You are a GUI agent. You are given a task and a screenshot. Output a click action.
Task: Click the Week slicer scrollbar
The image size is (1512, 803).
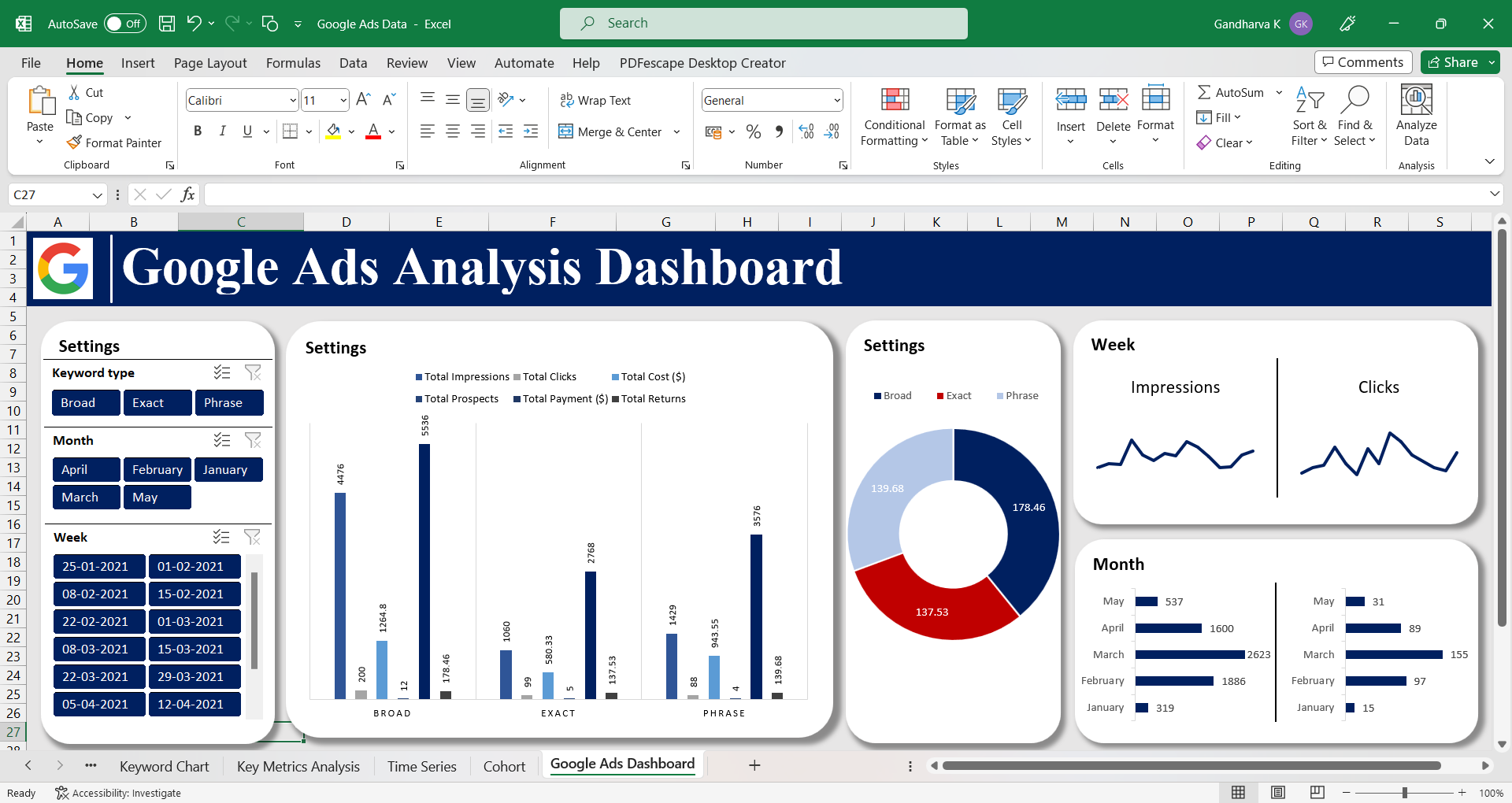tap(254, 620)
